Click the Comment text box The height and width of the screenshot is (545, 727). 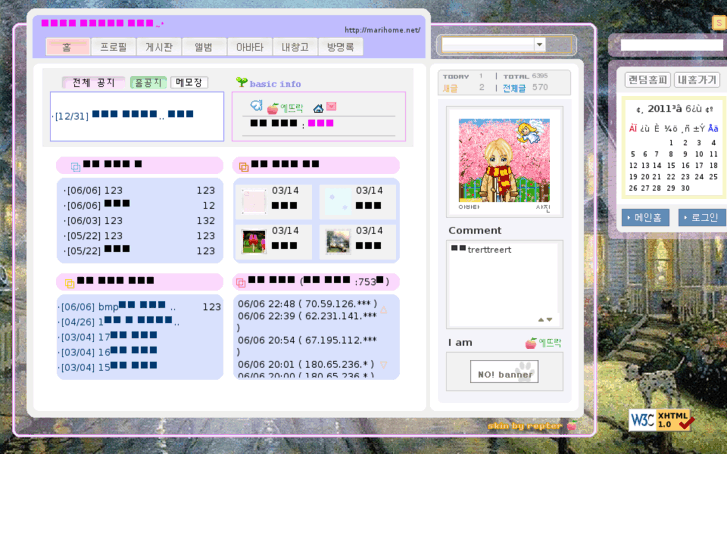[504, 284]
